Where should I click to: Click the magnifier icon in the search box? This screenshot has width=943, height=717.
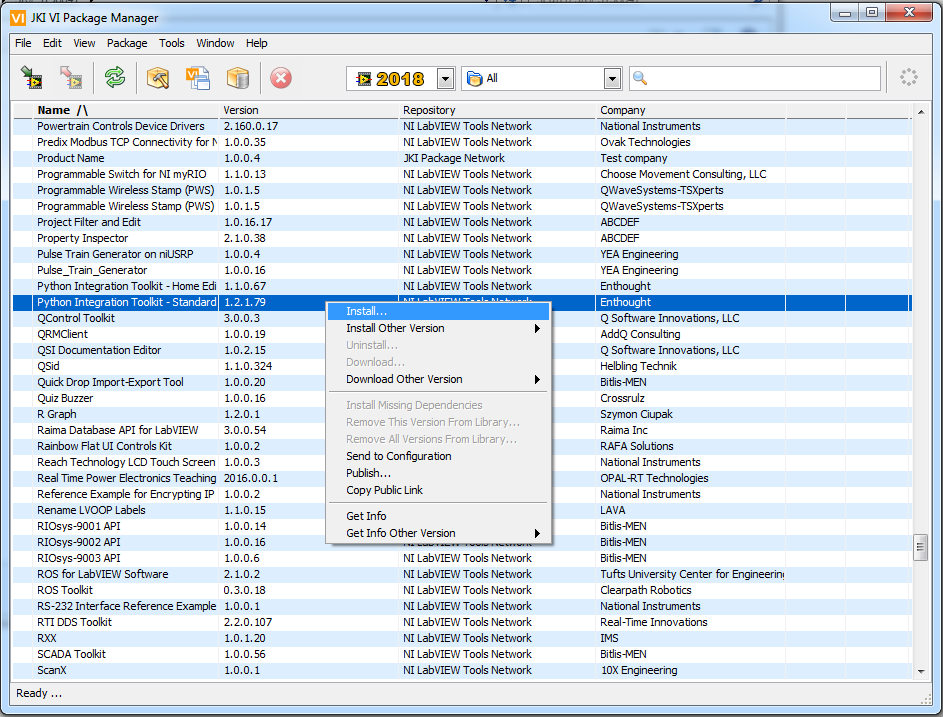[x=640, y=78]
